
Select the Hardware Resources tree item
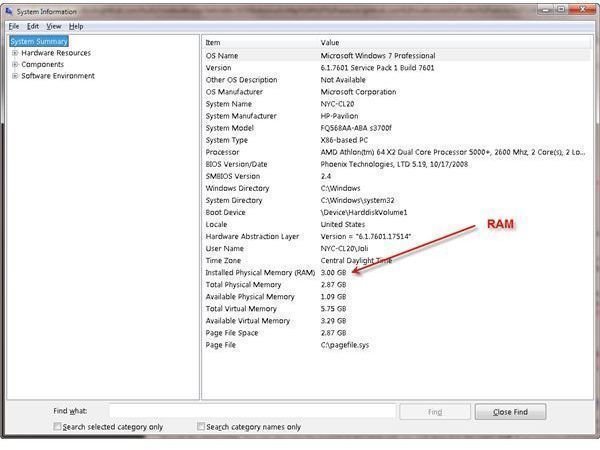pos(56,53)
